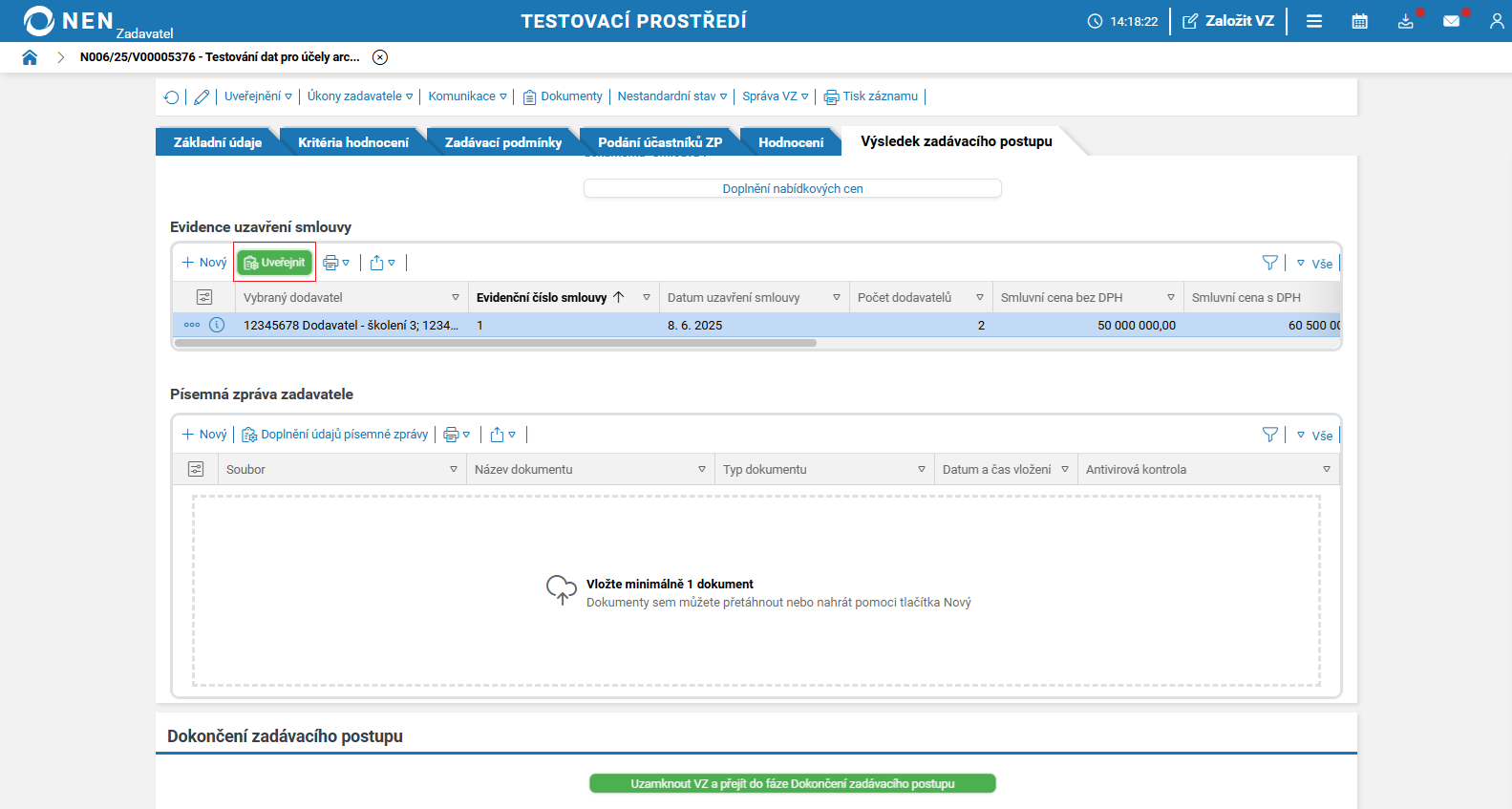Click the download icon in header
Screen dimensions: 1512x809
point(1405,21)
